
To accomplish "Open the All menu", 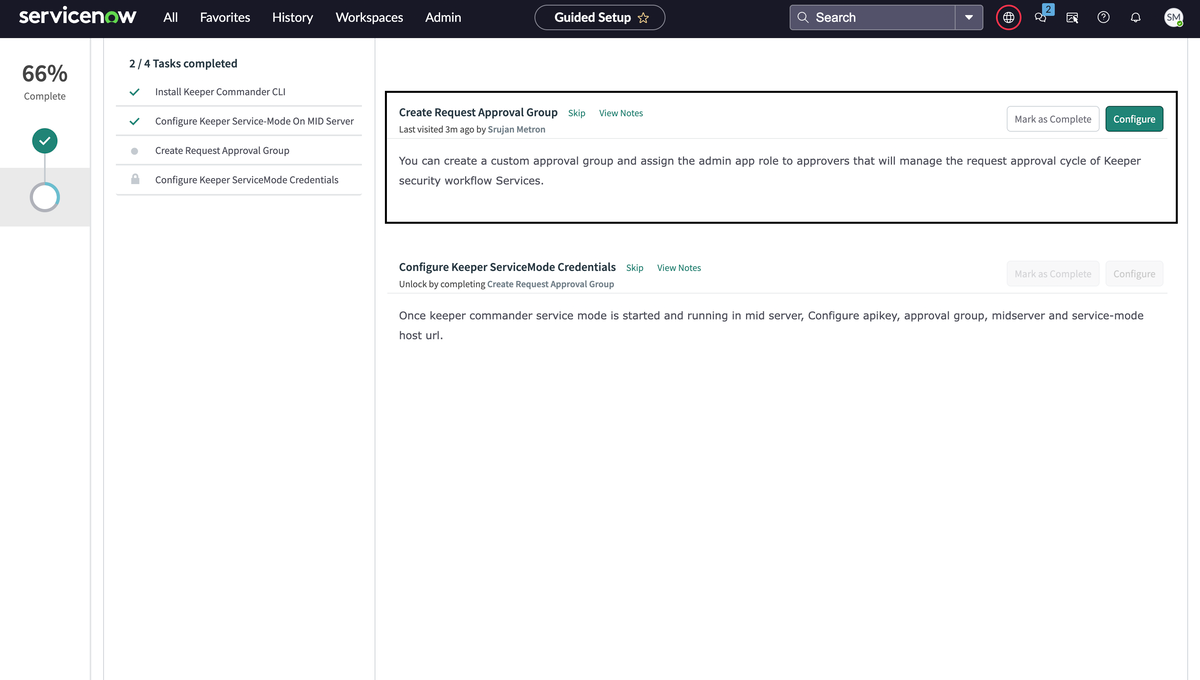I will (170, 17).
